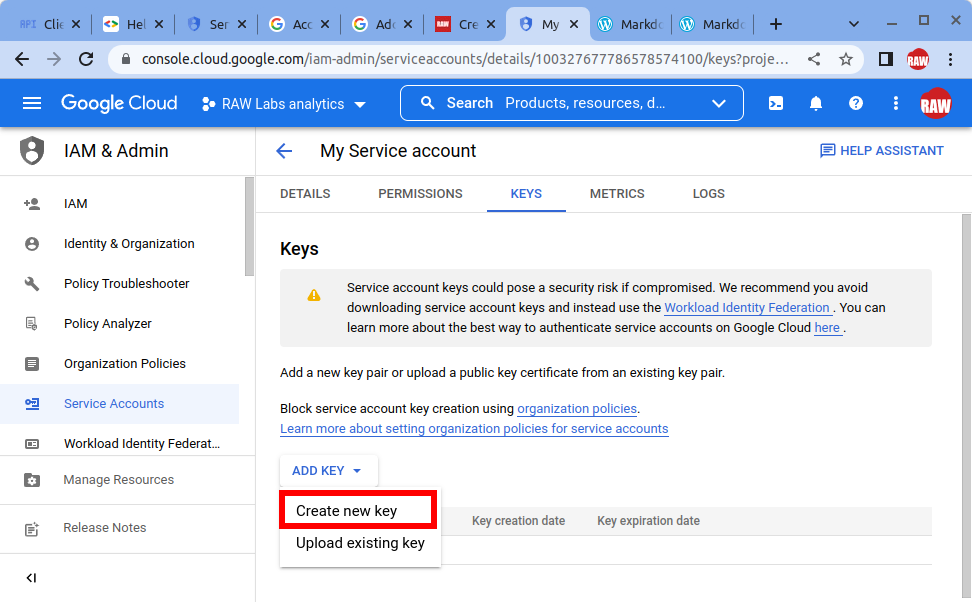Click the IAM person-add sidebar icon
This screenshot has width=972, height=602.
32,204
